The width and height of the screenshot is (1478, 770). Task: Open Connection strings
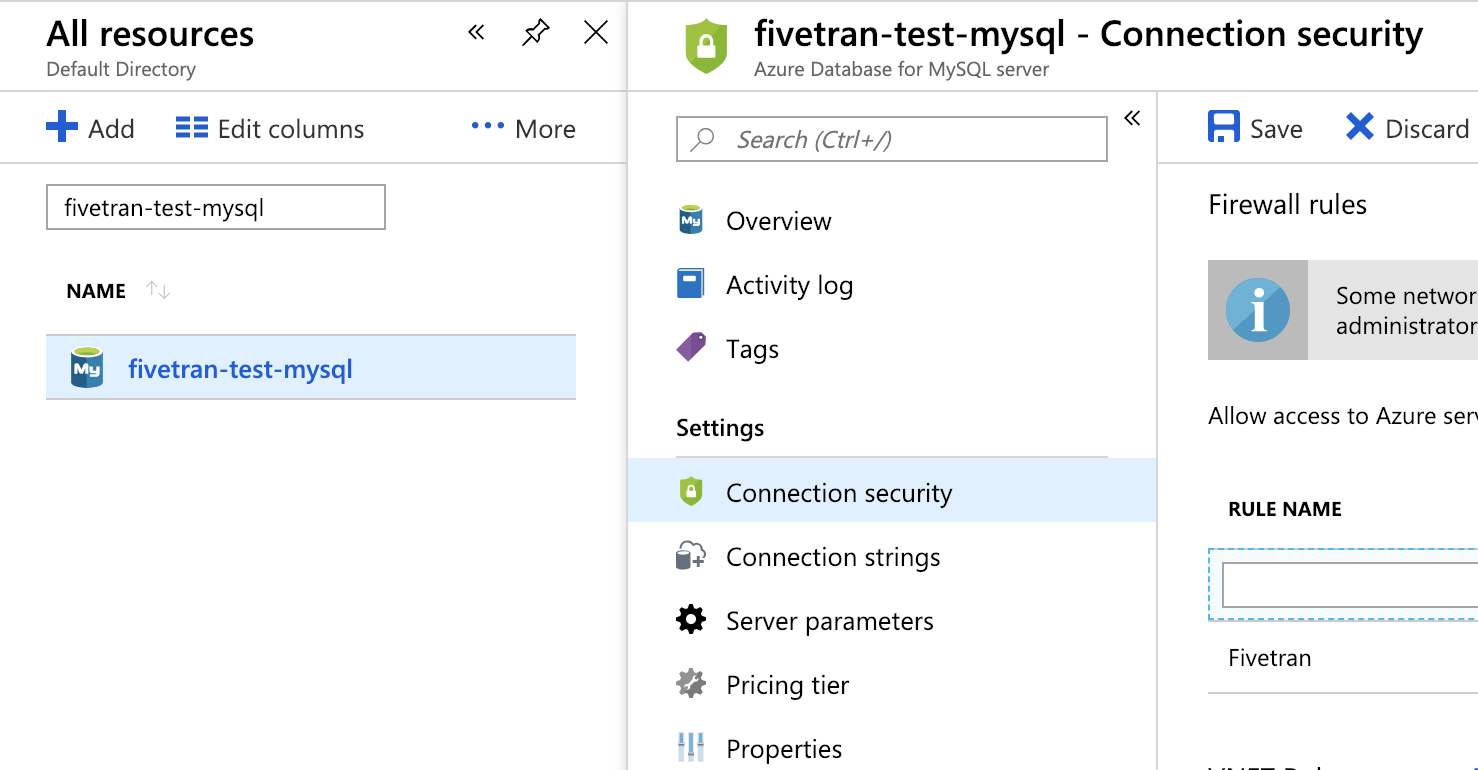click(833, 557)
